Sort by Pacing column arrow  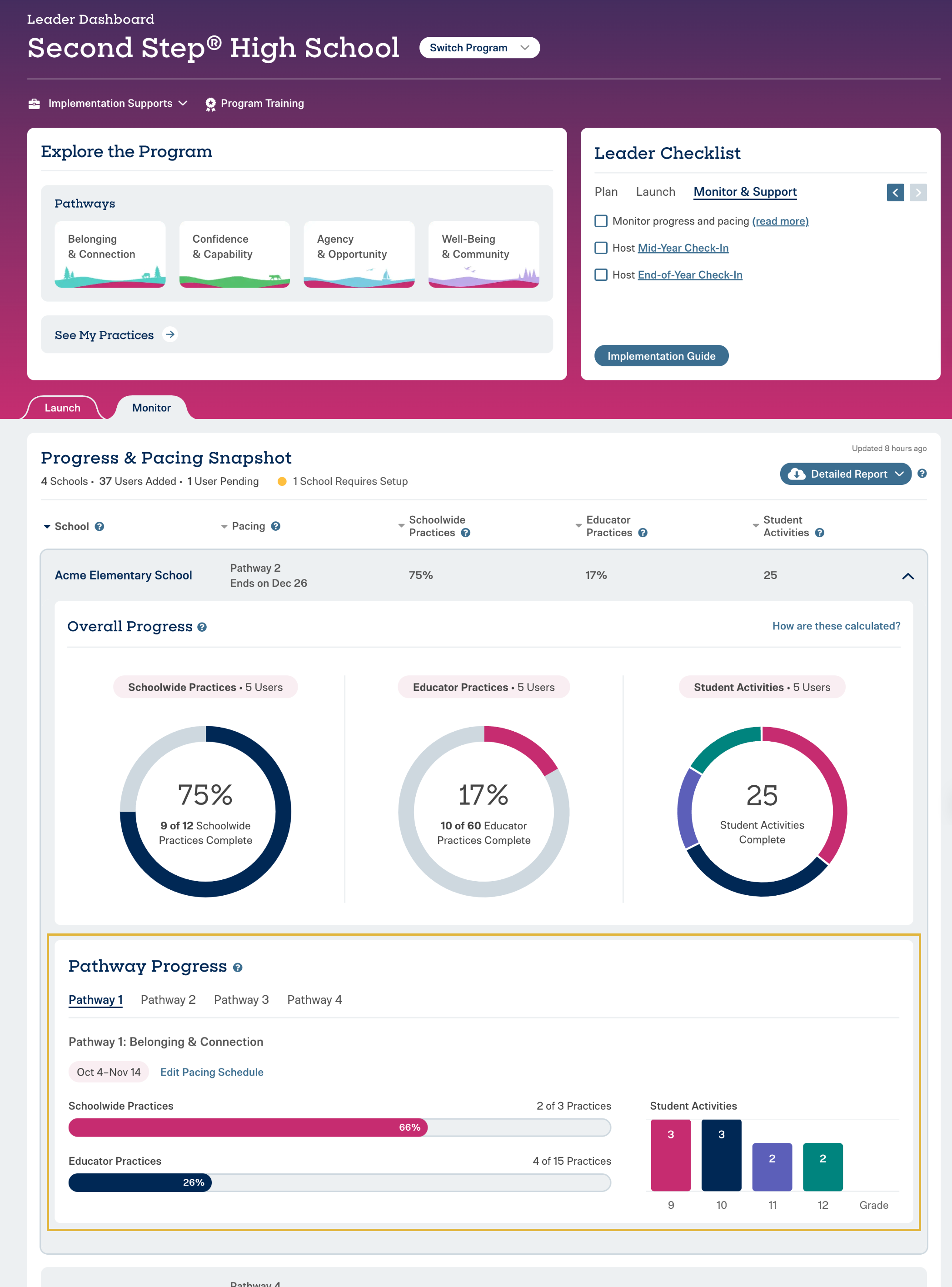click(224, 526)
